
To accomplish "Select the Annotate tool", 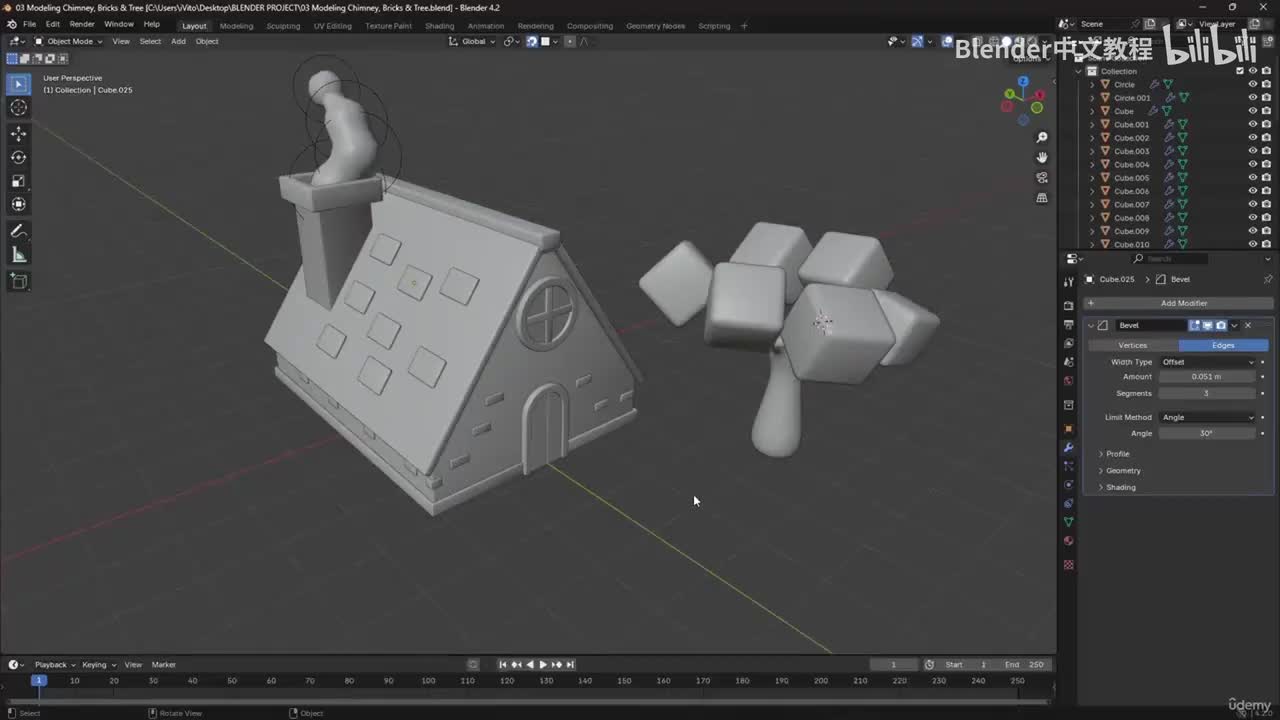I will 18,231.
